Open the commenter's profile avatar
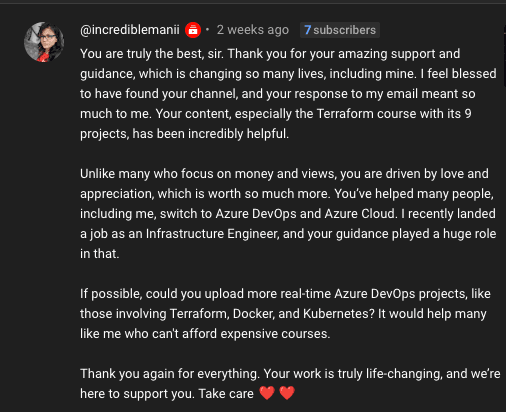The height and width of the screenshot is (412, 506). tap(44, 42)
